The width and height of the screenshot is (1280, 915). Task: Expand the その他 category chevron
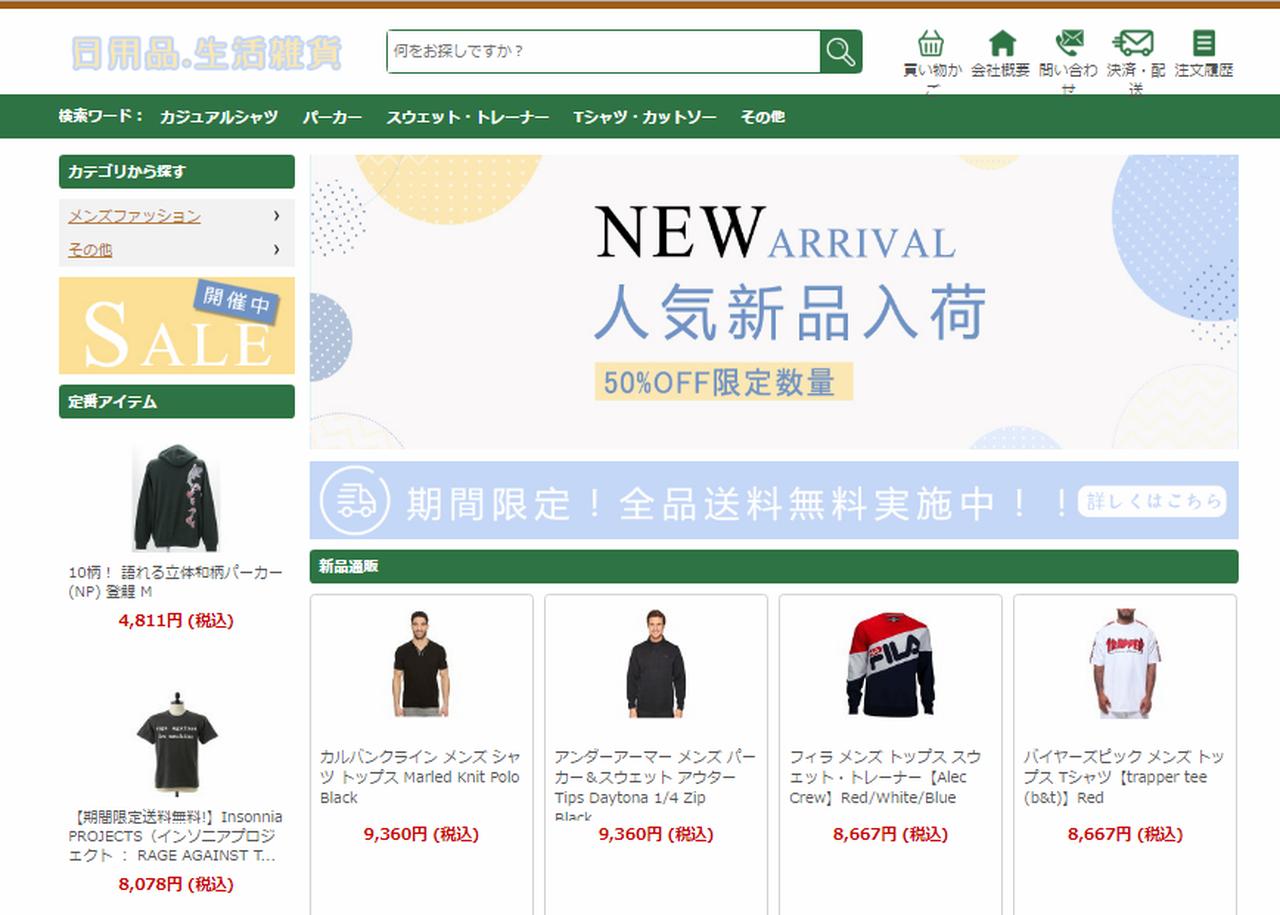click(277, 250)
